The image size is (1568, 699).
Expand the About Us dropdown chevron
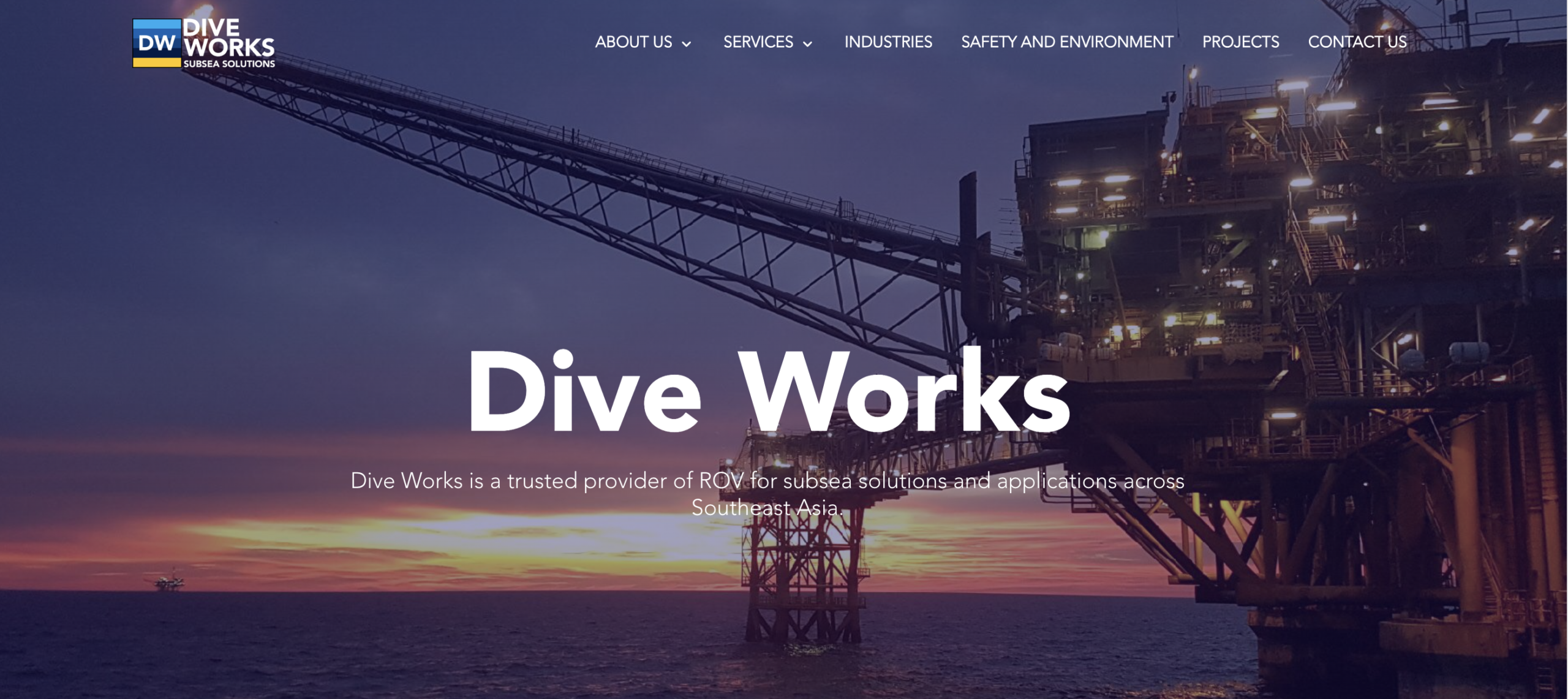(x=687, y=43)
